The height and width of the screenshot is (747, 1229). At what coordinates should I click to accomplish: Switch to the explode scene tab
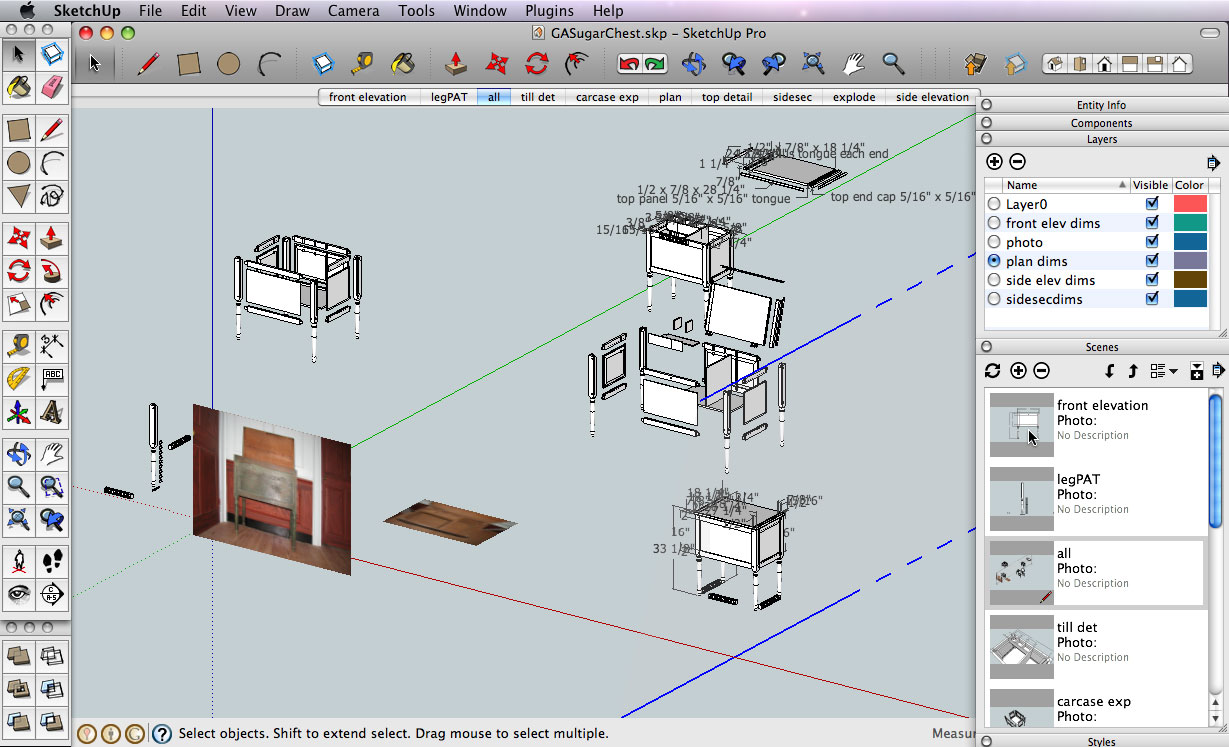[x=853, y=97]
